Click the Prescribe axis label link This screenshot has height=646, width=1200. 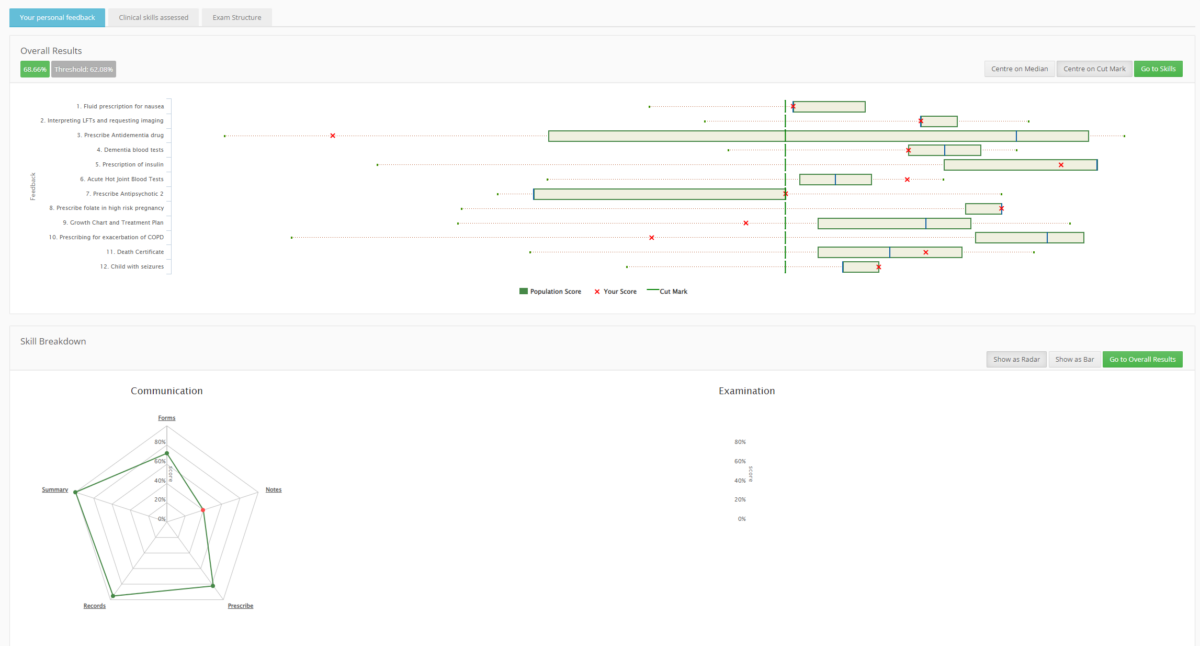tap(240, 606)
